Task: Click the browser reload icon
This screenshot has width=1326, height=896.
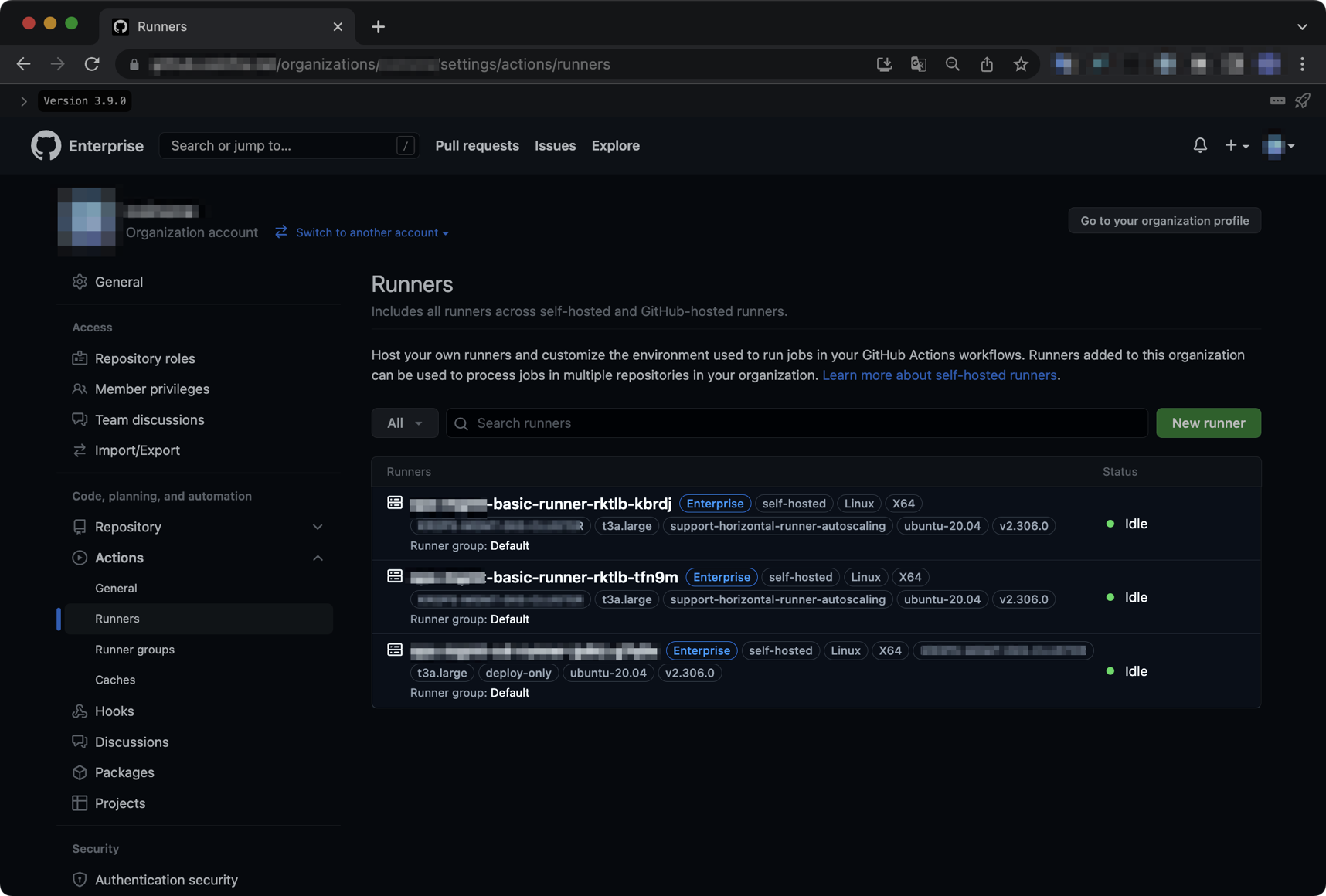Action: click(x=92, y=64)
